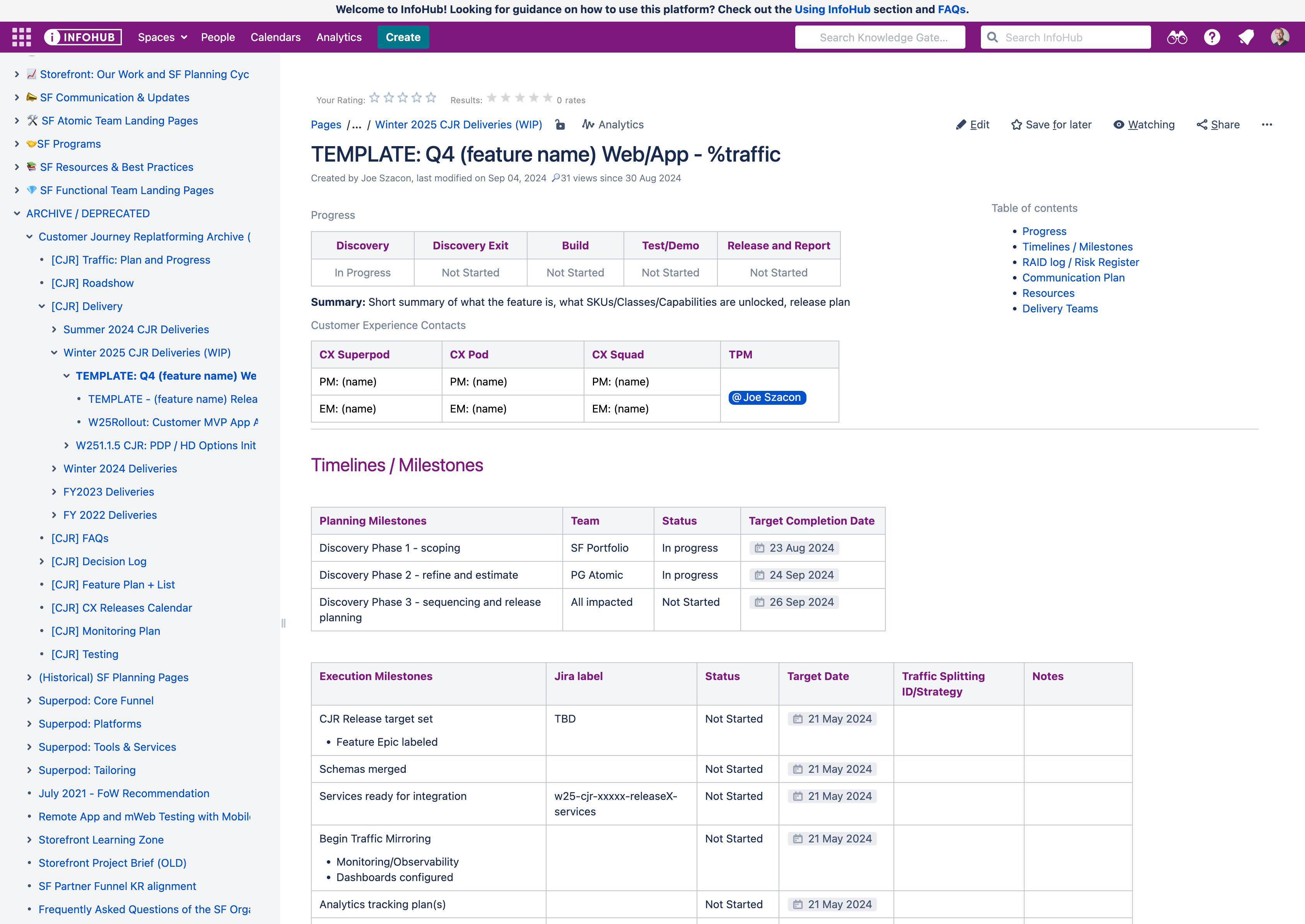The image size is (1305, 924).
Task: Expand Storefront: Our Work and SF Planning tree item
Action: point(17,75)
